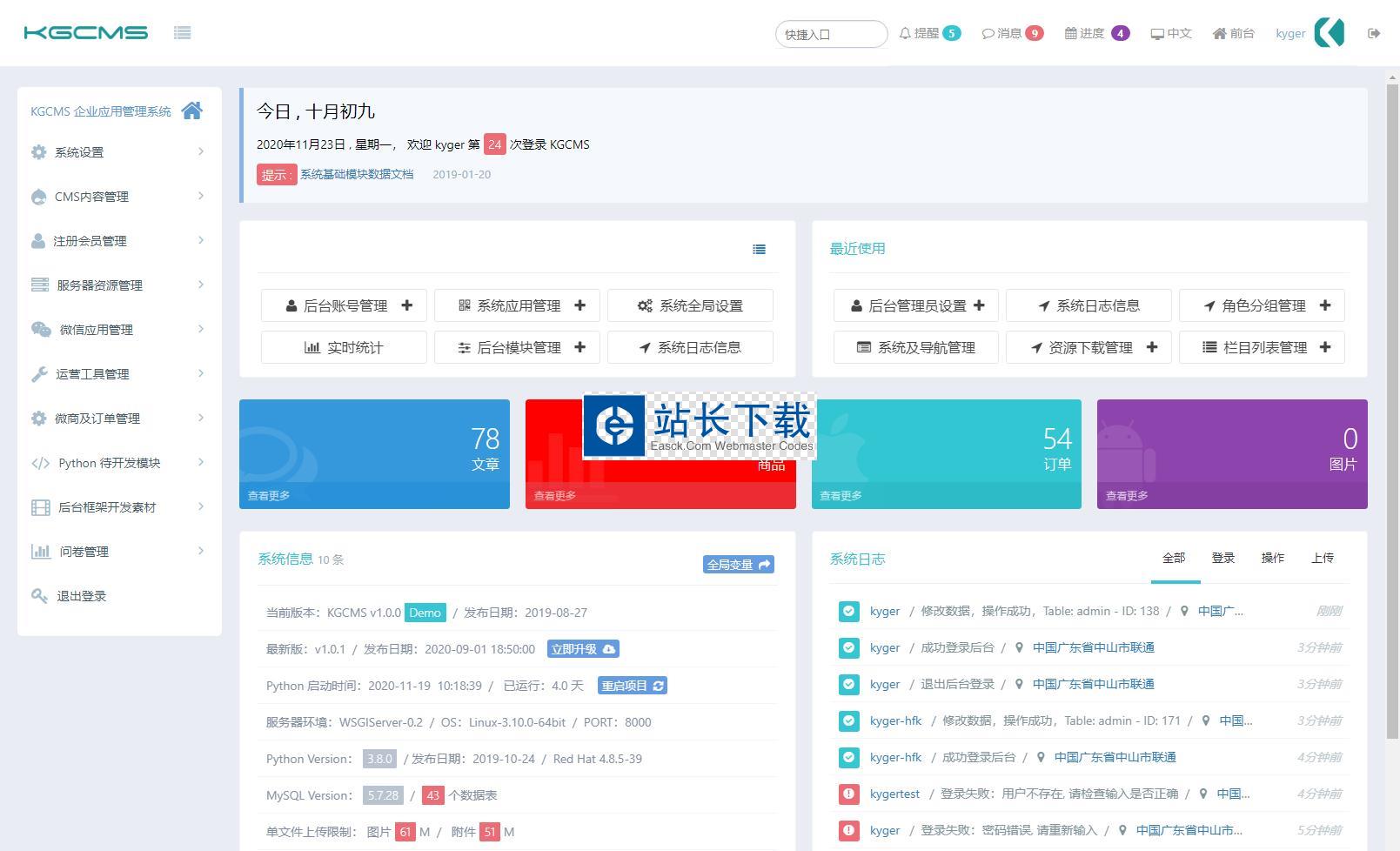Click plus icon on 后台账号管理
Screen dimensions: 1400x851
click(x=407, y=305)
